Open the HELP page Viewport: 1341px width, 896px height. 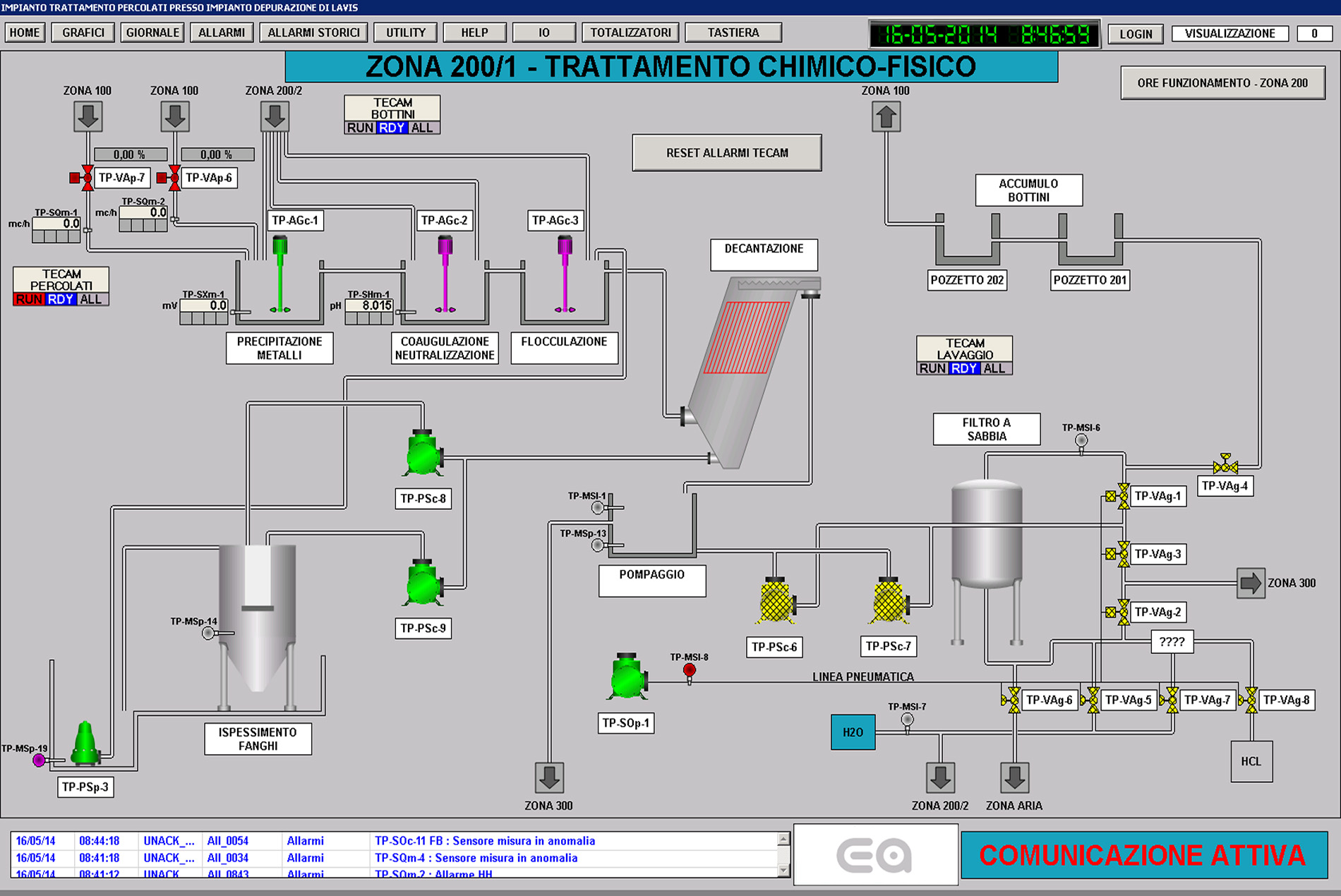(x=475, y=32)
